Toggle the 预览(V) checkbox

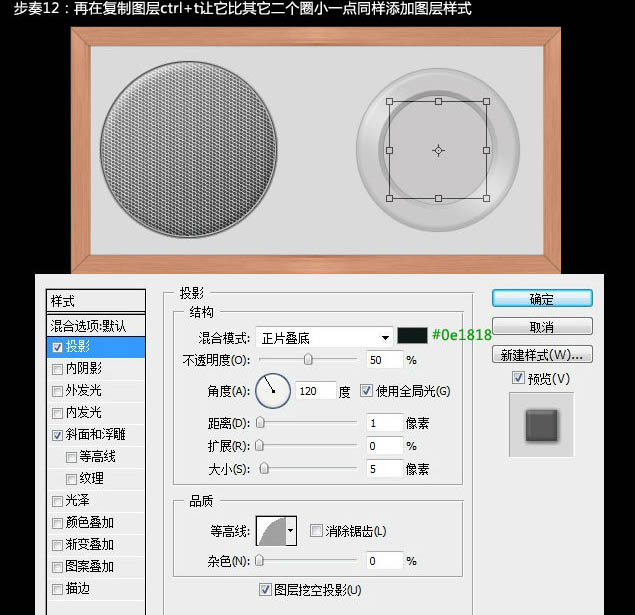tap(518, 378)
